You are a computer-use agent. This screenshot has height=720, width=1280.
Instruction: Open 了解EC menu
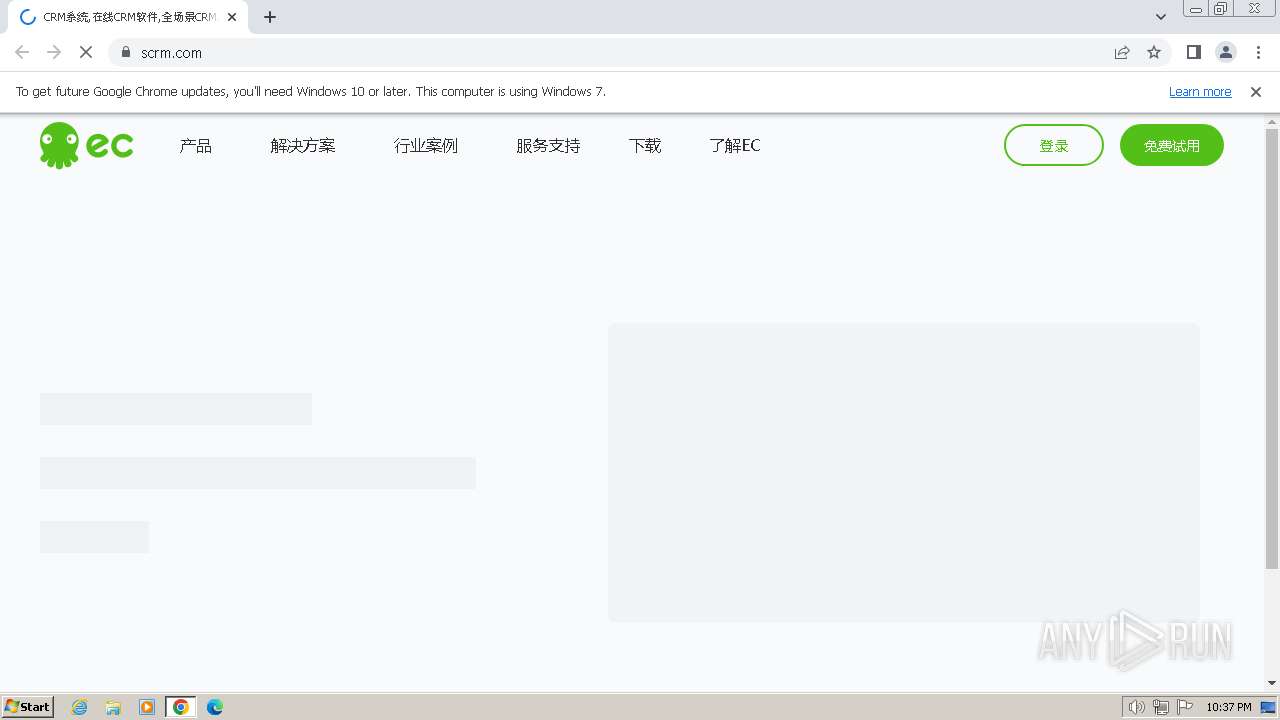735,146
